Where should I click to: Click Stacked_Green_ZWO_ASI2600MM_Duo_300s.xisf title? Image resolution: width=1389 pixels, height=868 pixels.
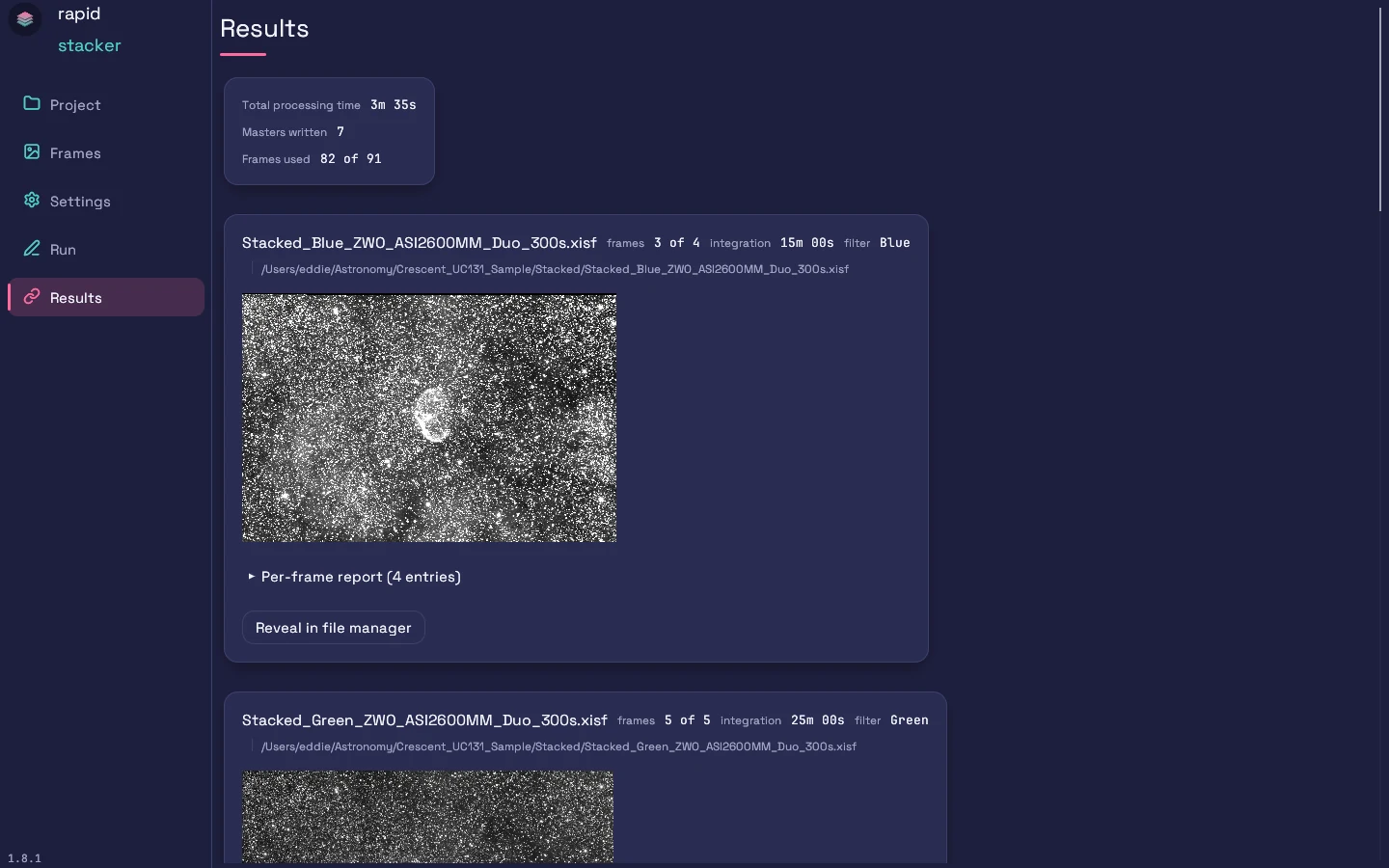coord(424,720)
